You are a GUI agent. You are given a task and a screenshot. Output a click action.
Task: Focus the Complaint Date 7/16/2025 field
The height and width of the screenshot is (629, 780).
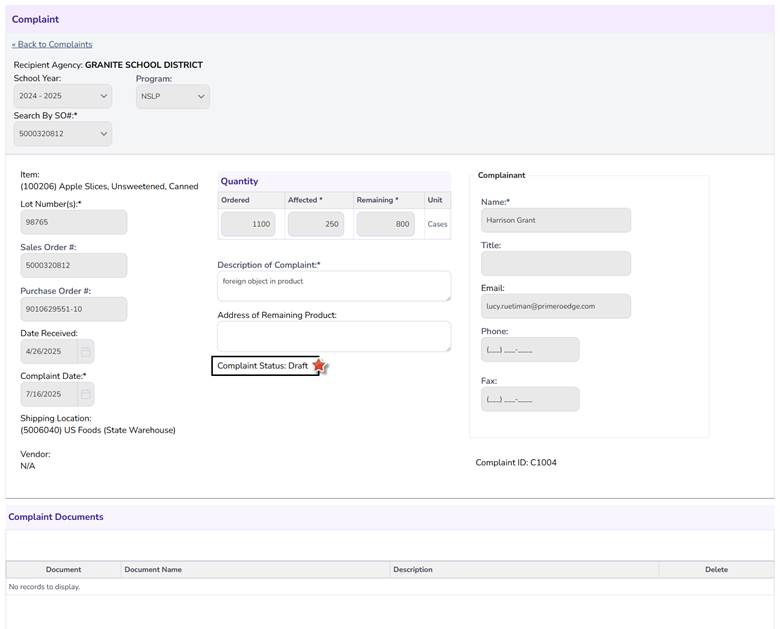click(49, 394)
